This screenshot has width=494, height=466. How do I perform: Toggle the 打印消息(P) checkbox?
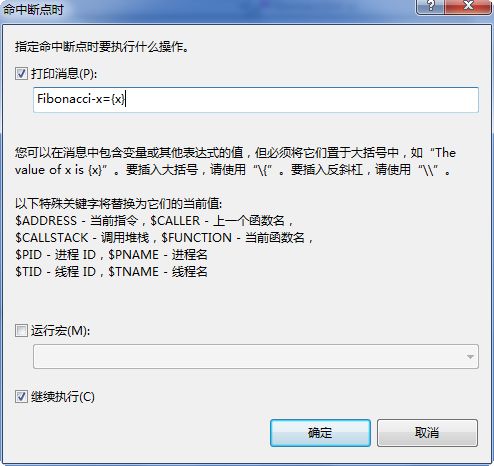21,73
